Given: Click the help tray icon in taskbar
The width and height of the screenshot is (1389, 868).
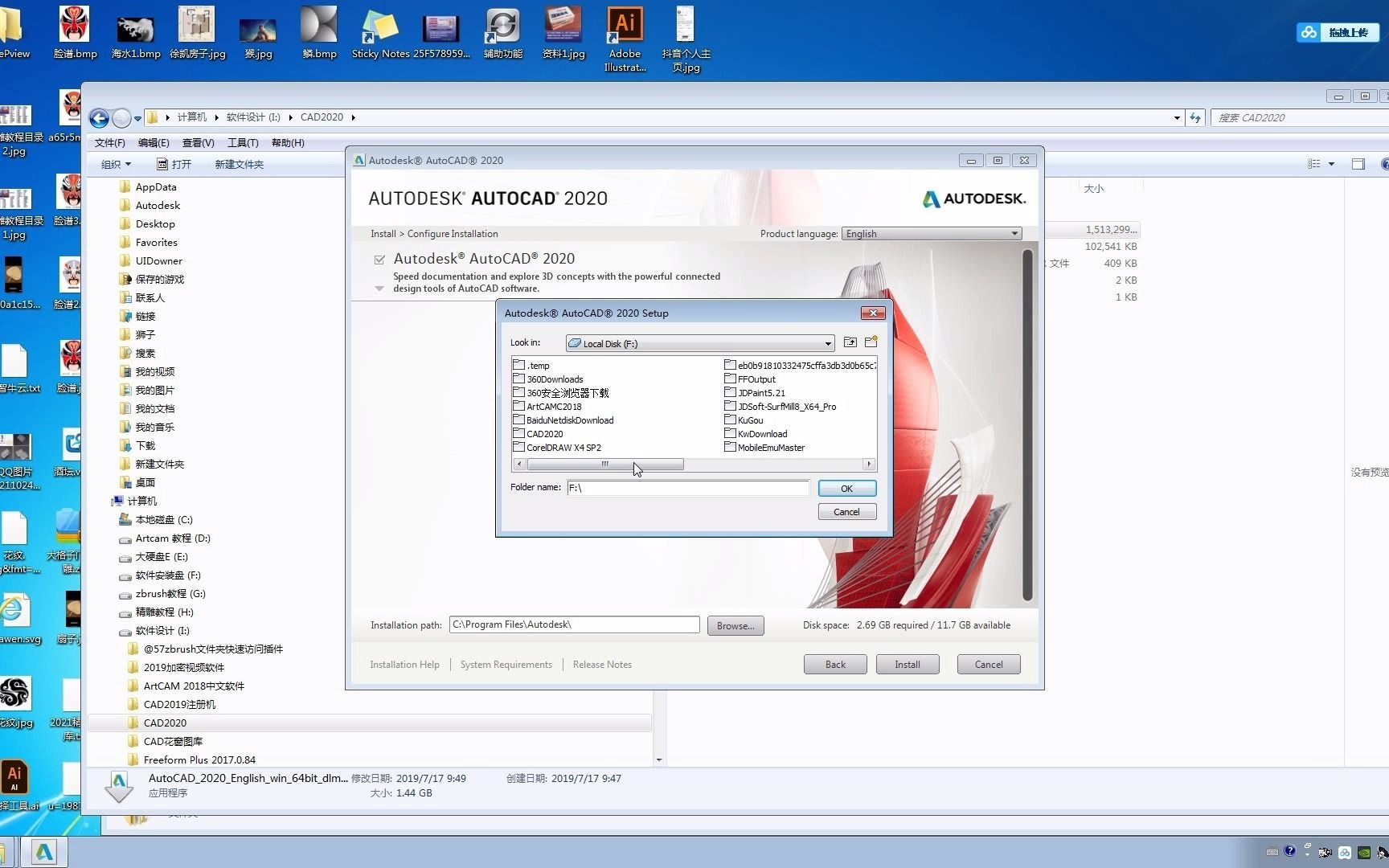Looking at the screenshot, I should [1290, 851].
